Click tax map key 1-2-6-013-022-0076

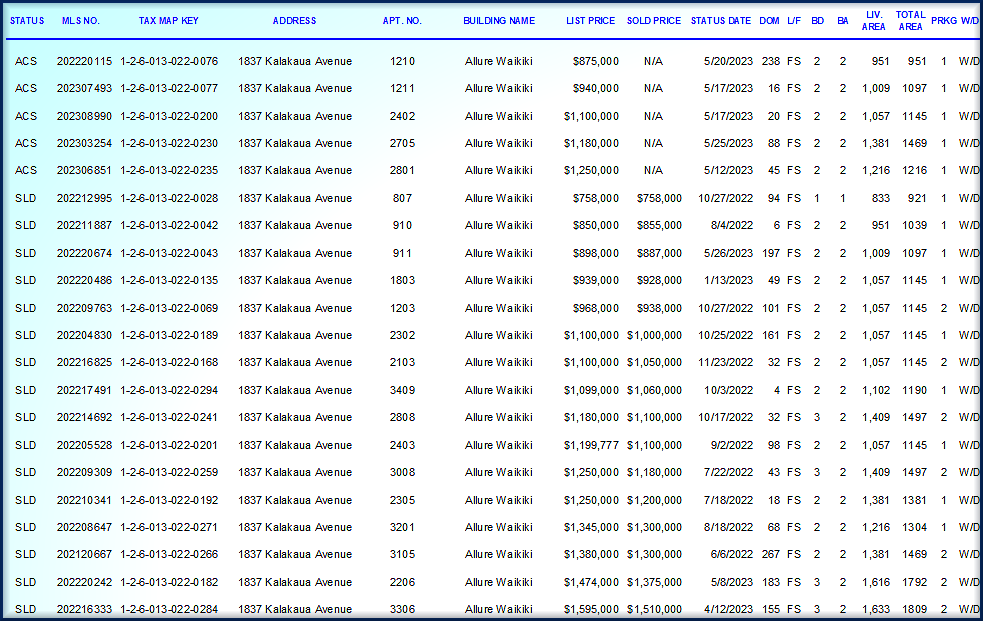[169, 61]
